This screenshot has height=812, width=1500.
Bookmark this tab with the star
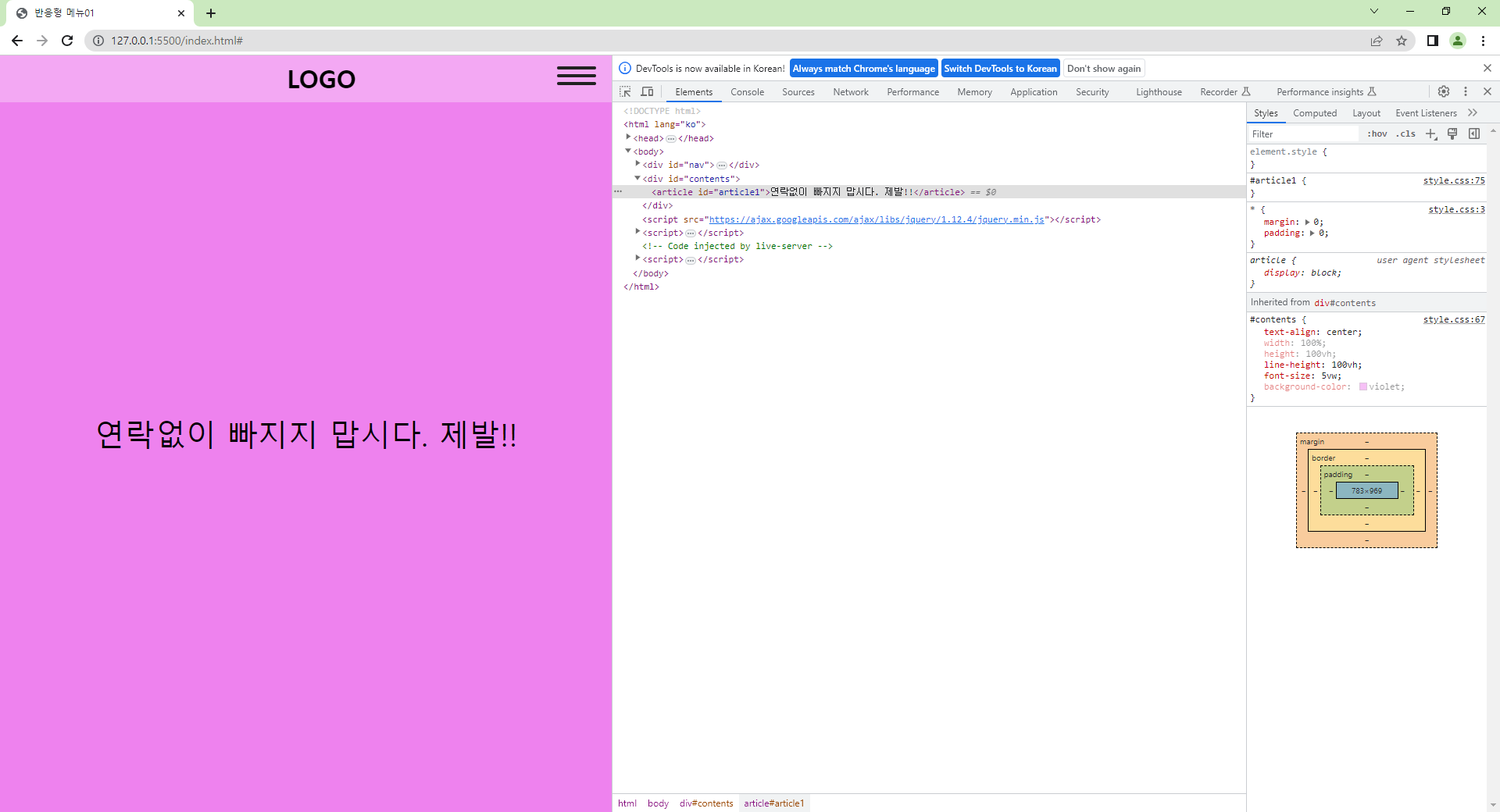tap(1402, 41)
